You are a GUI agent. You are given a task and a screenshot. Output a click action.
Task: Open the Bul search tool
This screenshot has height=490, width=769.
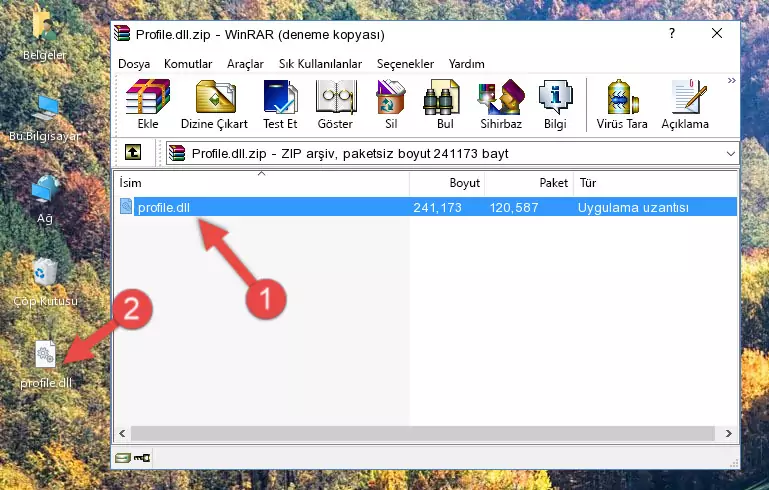[x=444, y=104]
